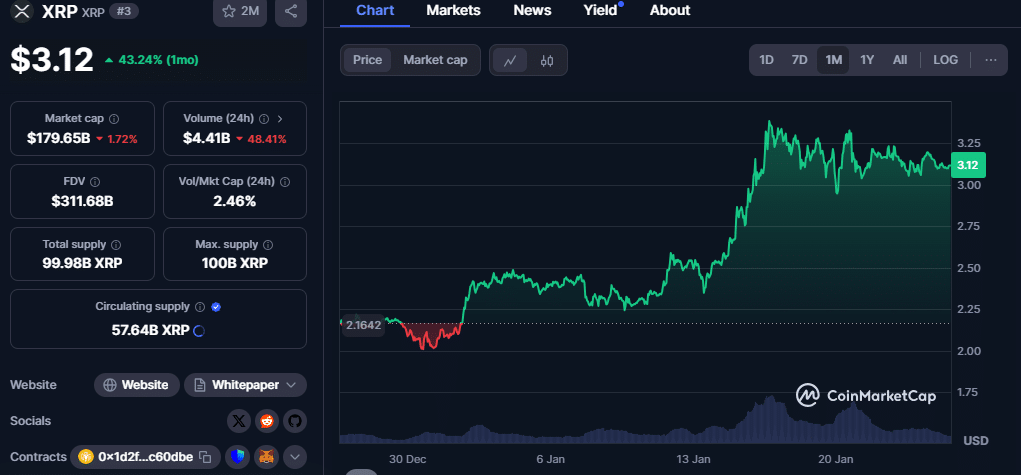Open the Reddit social link
Image resolution: width=1021 pixels, height=475 pixels.
point(267,422)
